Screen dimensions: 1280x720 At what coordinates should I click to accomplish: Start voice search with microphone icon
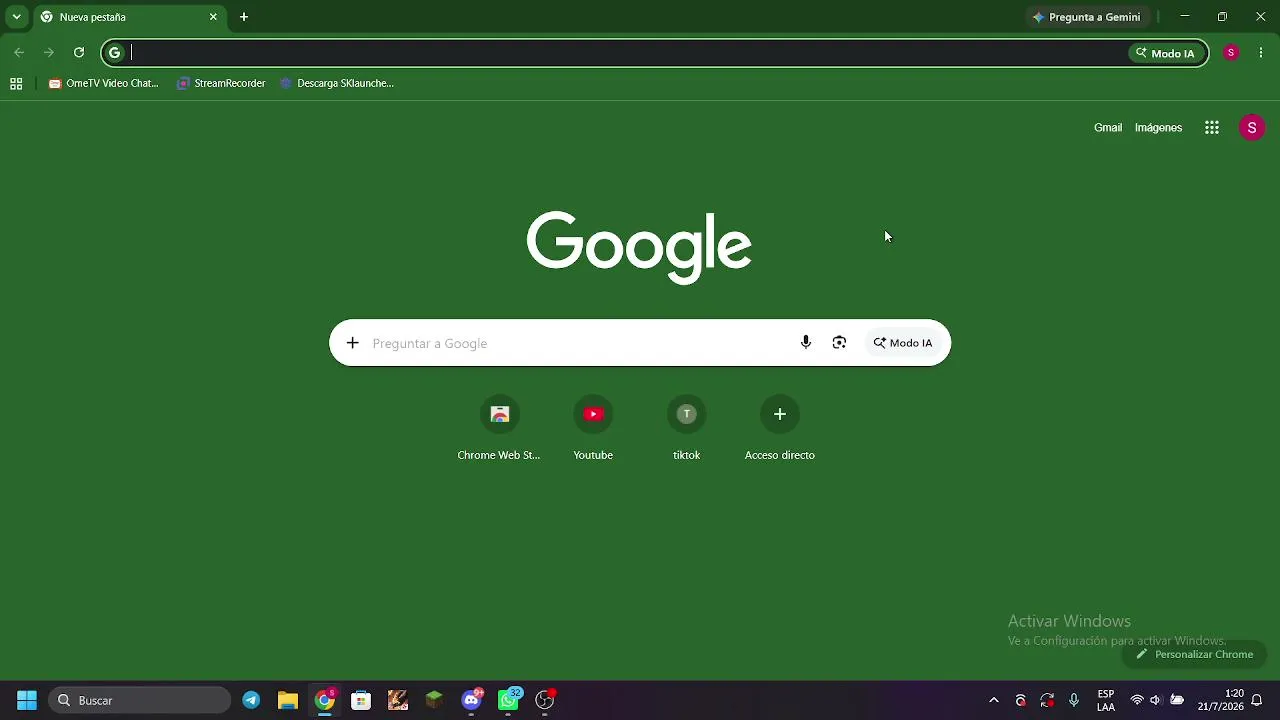806,343
